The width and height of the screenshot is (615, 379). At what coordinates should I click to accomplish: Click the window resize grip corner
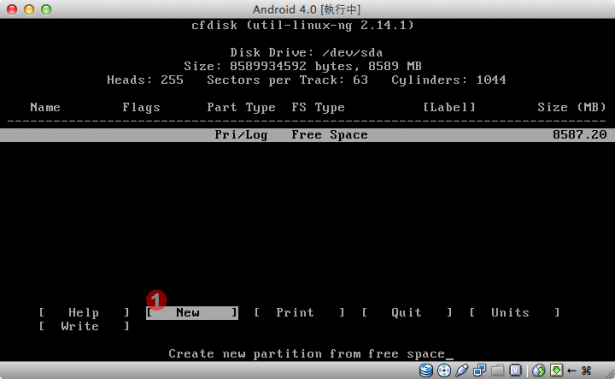[610, 374]
